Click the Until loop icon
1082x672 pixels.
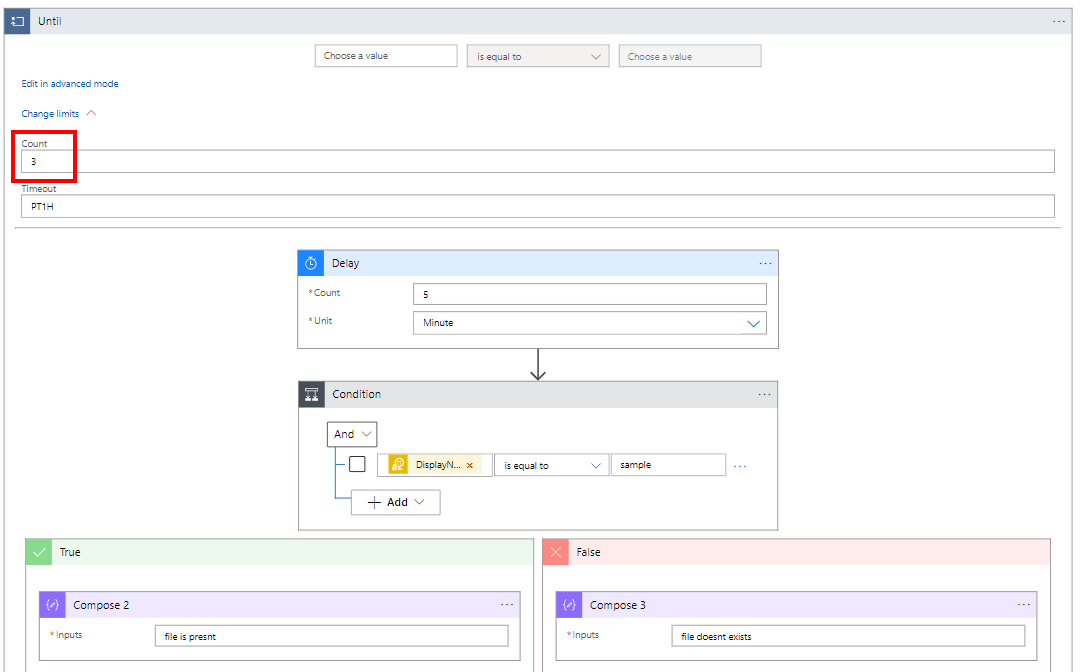point(17,21)
